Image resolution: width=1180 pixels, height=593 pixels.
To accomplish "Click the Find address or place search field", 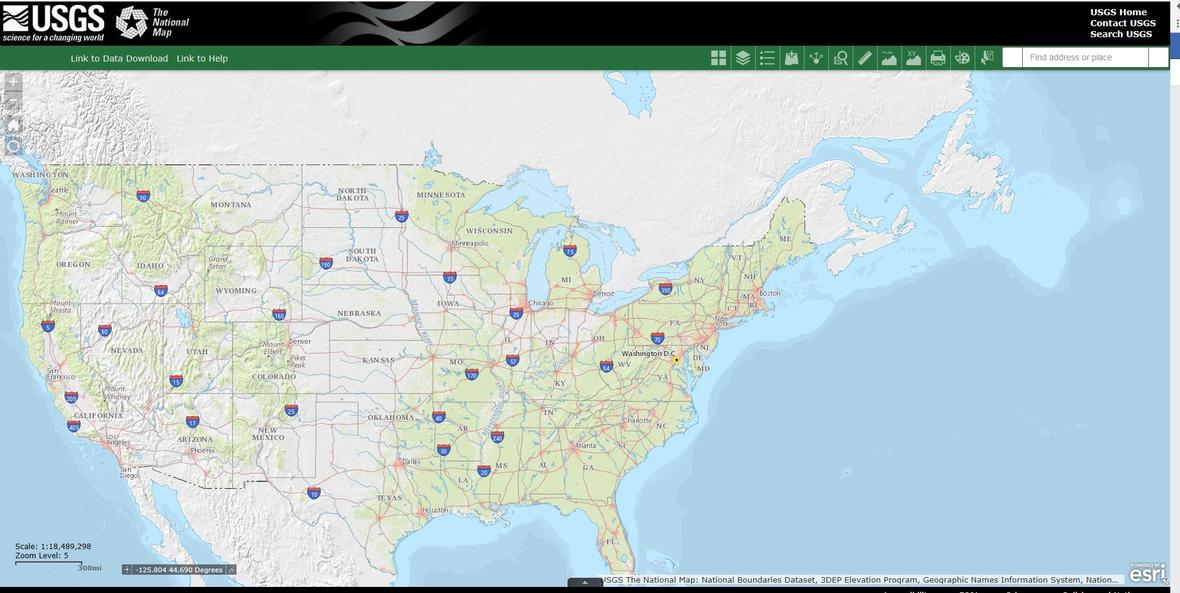I will pos(1080,54).
